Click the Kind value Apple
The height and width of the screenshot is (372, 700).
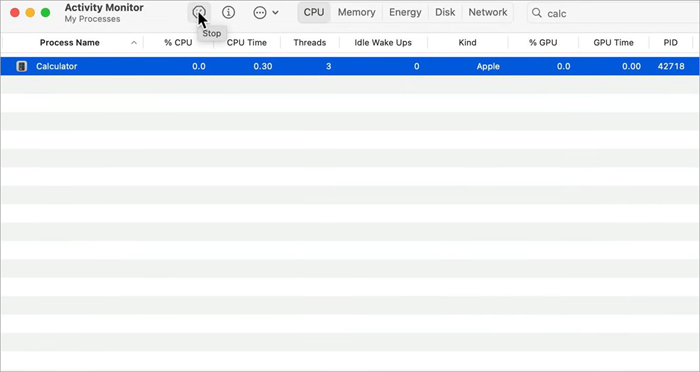488,67
